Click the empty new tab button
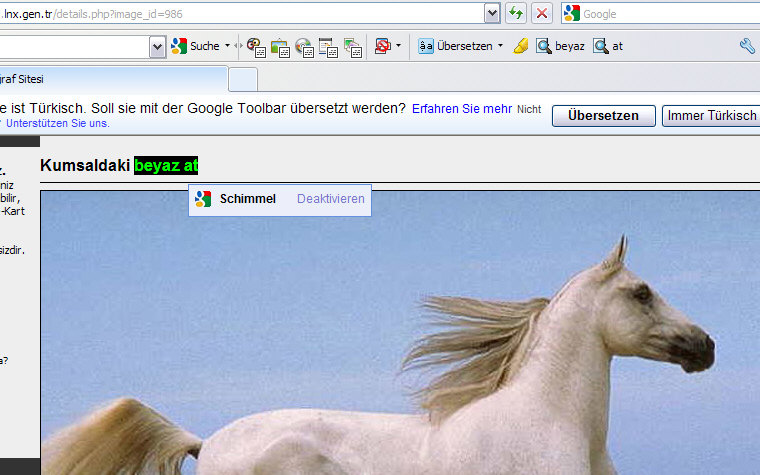 [x=243, y=79]
